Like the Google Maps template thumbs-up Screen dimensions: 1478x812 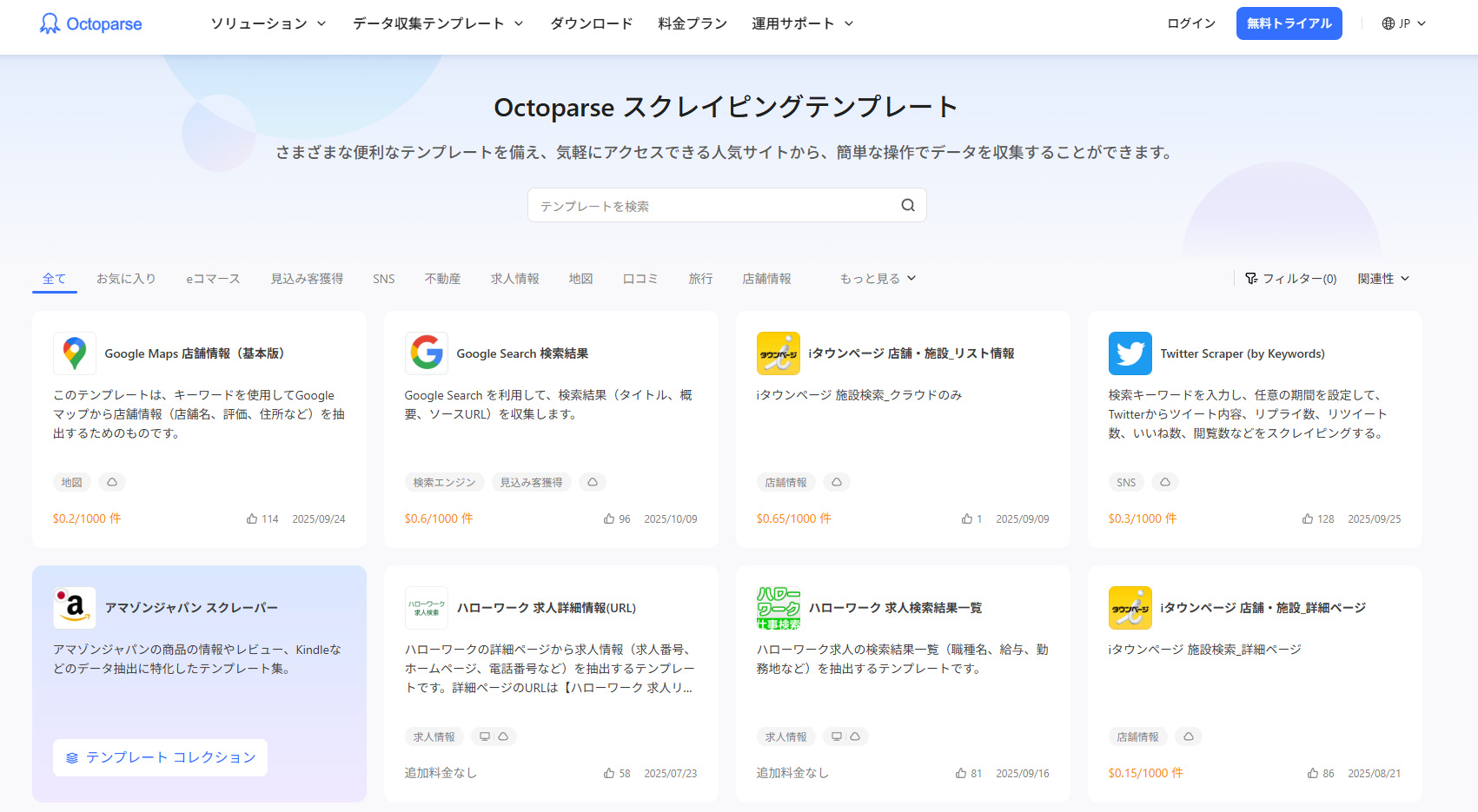coord(252,518)
